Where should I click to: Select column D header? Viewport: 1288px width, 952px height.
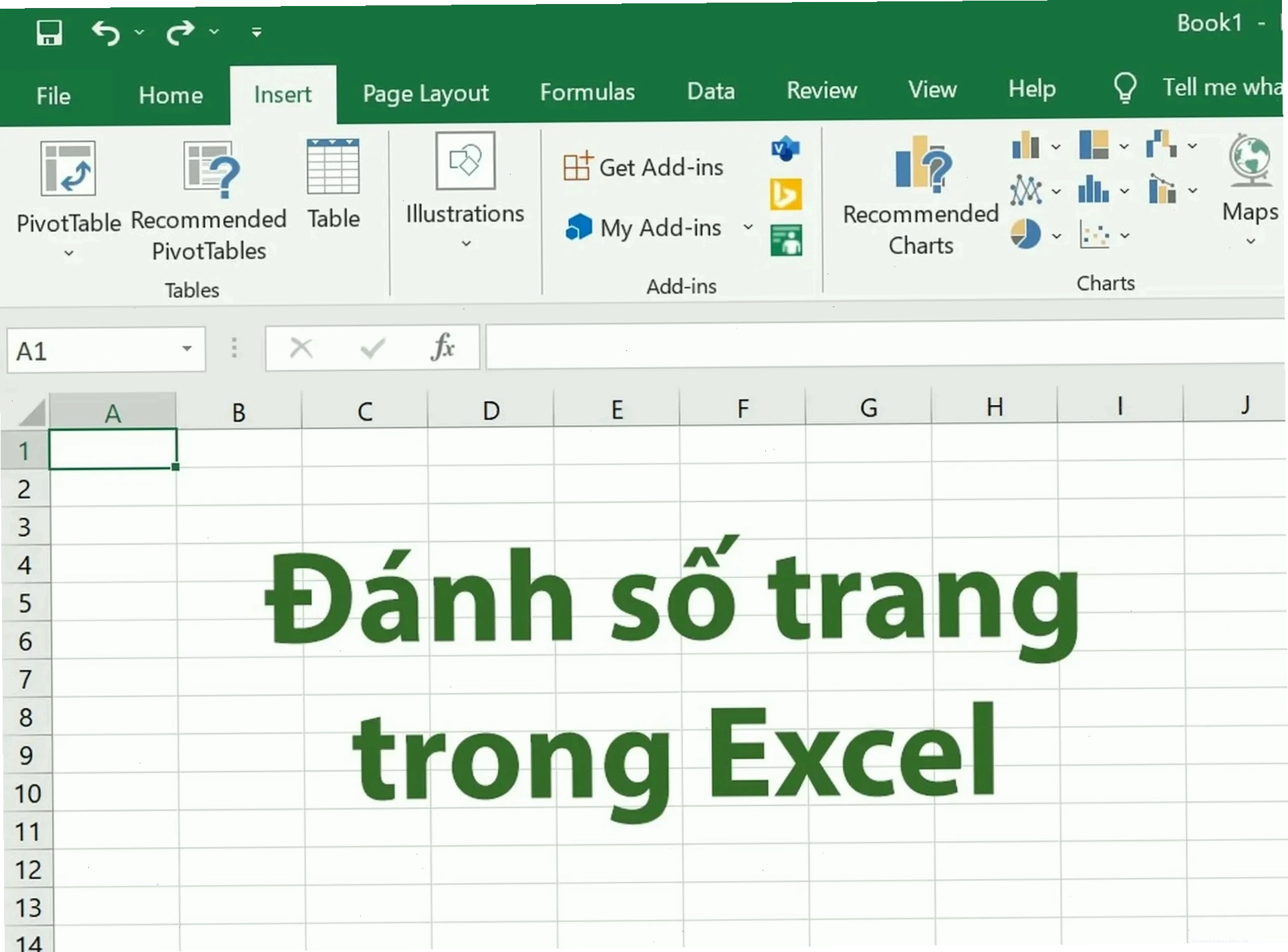[491, 409]
